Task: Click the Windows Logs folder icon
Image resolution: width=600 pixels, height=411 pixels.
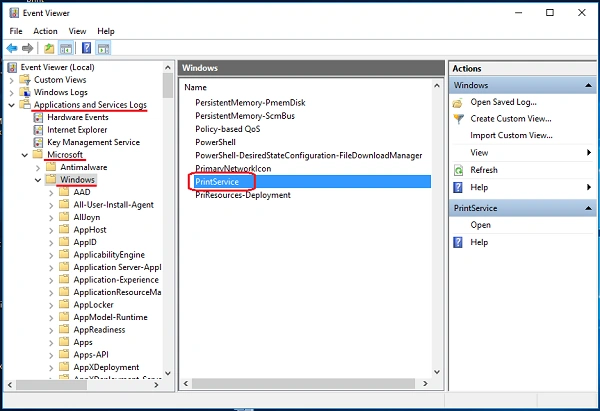Action: click(x=25, y=92)
